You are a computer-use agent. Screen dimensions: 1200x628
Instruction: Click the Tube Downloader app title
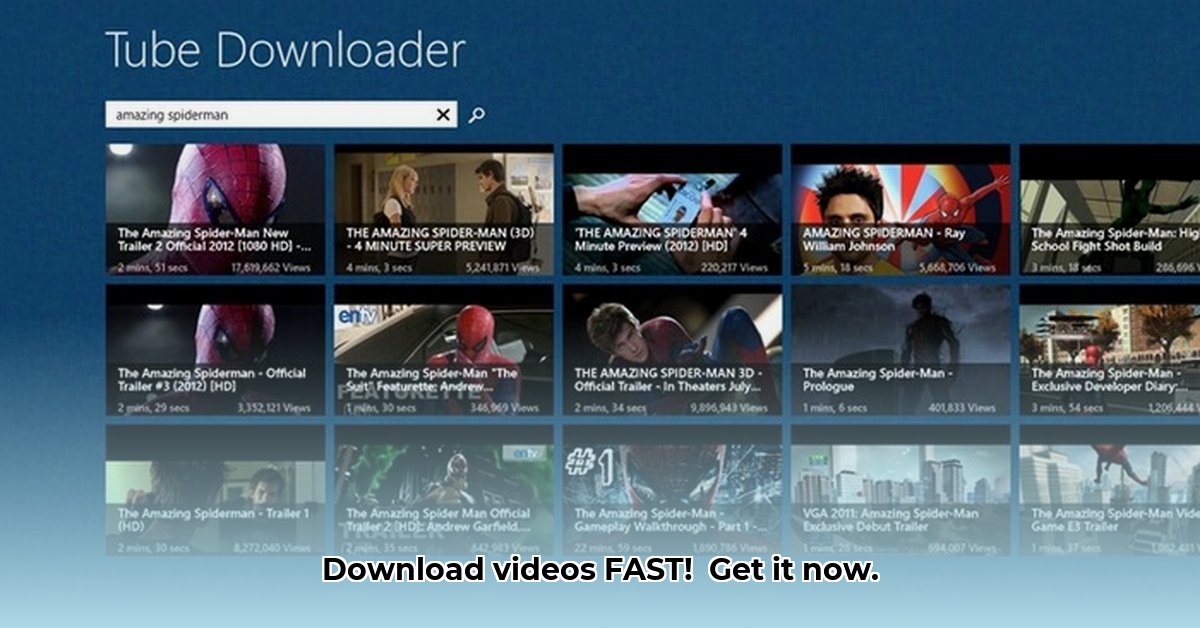285,50
